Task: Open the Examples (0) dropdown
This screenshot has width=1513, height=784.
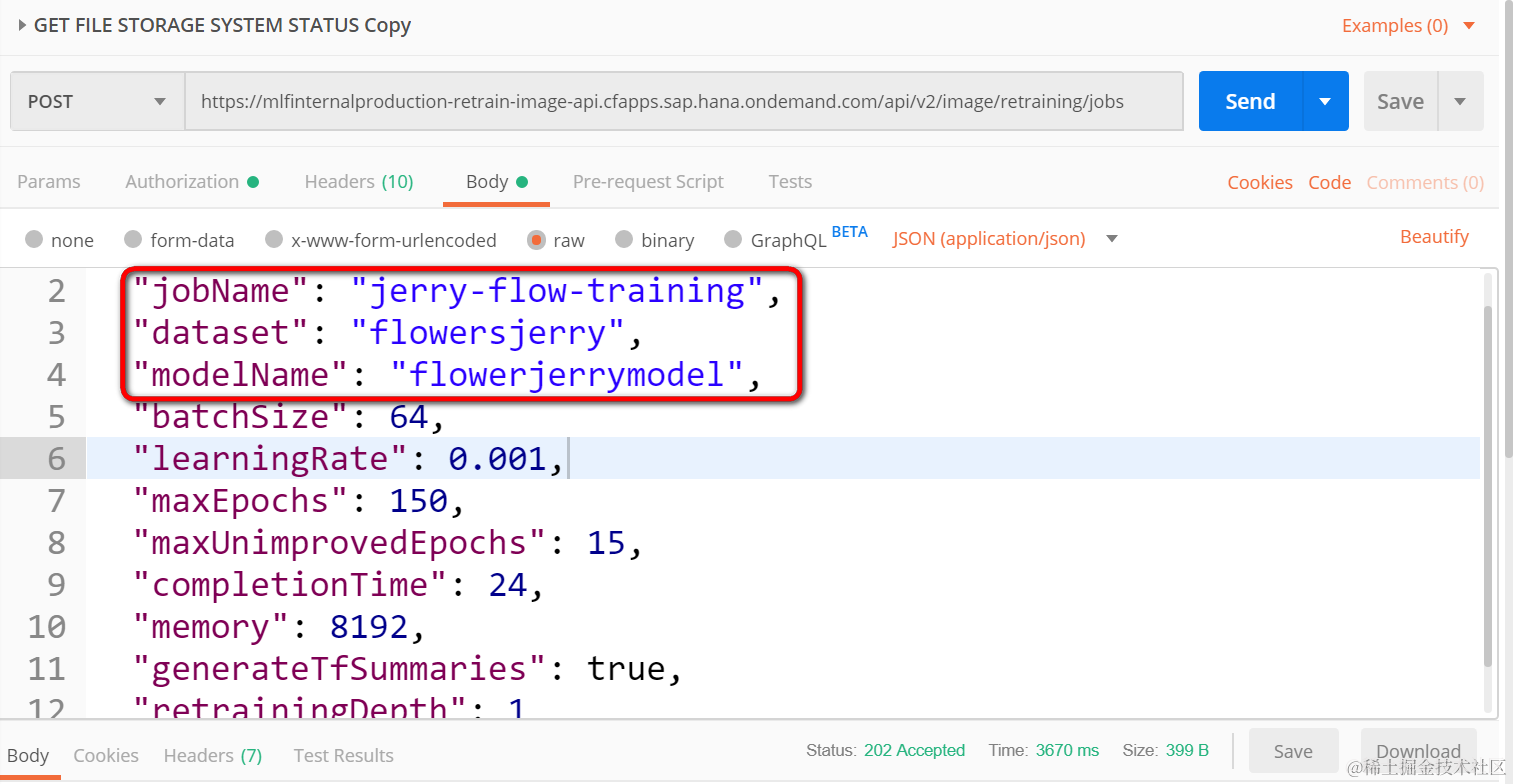Action: [x=1408, y=25]
